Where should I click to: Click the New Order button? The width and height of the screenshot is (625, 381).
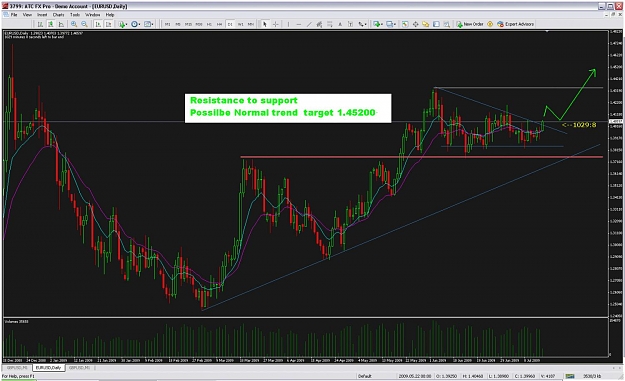(x=470, y=24)
